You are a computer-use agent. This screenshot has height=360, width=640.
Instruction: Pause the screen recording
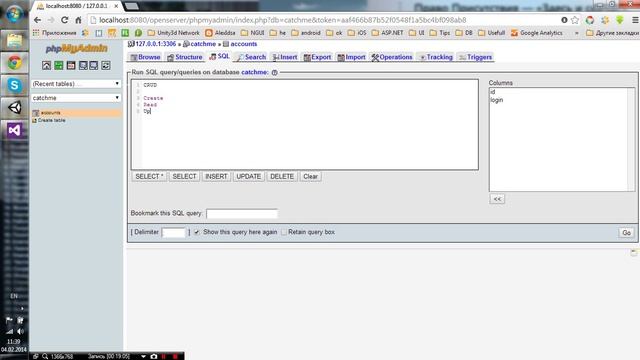(164, 356)
